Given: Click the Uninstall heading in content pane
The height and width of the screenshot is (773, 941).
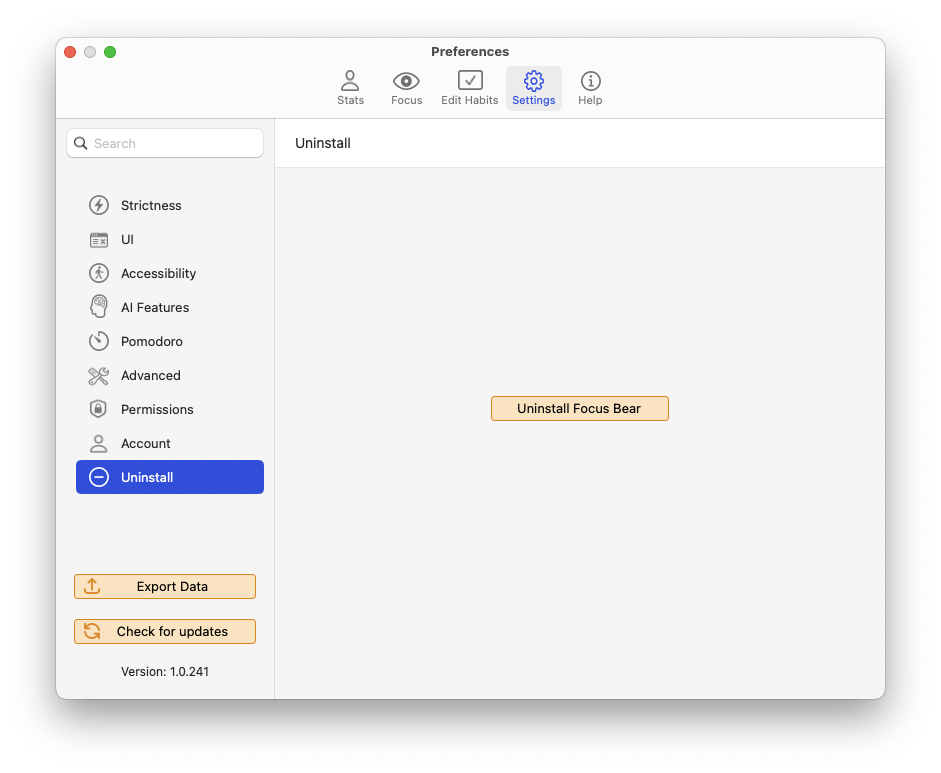Looking at the screenshot, I should [x=323, y=143].
